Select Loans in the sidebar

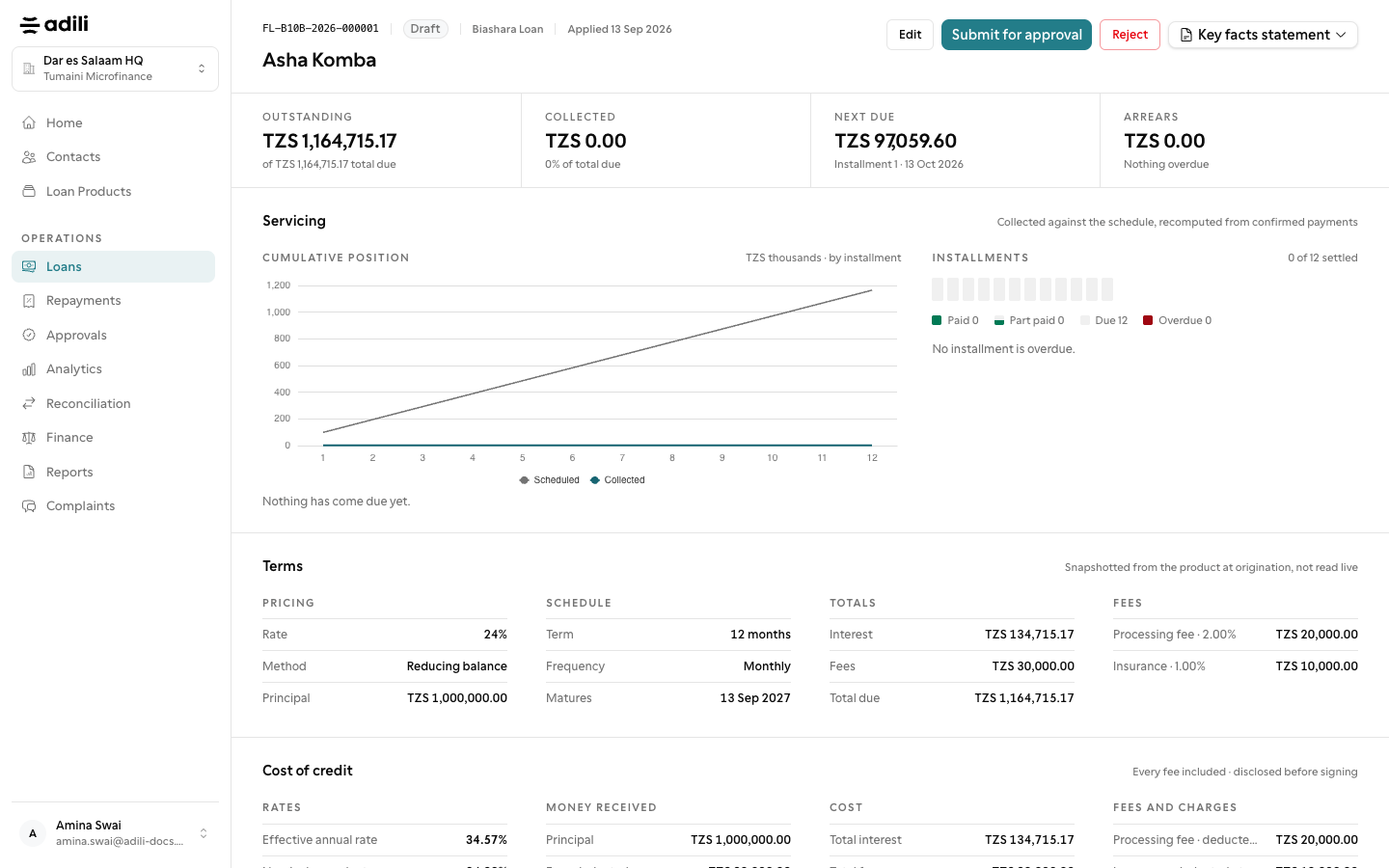pos(113,266)
